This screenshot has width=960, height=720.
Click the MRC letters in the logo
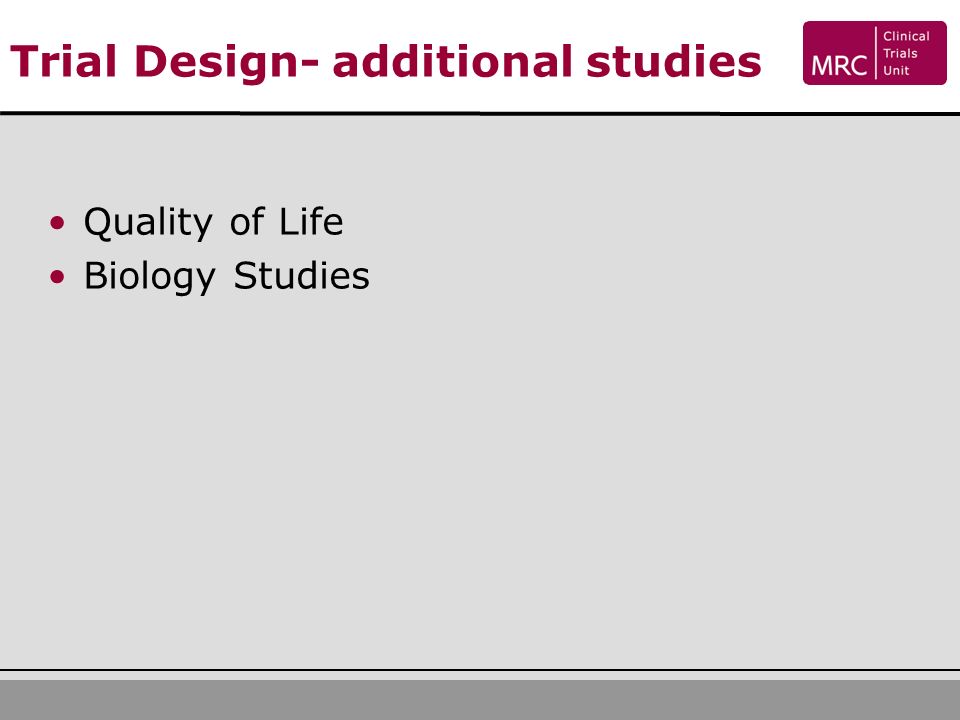pos(839,66)
